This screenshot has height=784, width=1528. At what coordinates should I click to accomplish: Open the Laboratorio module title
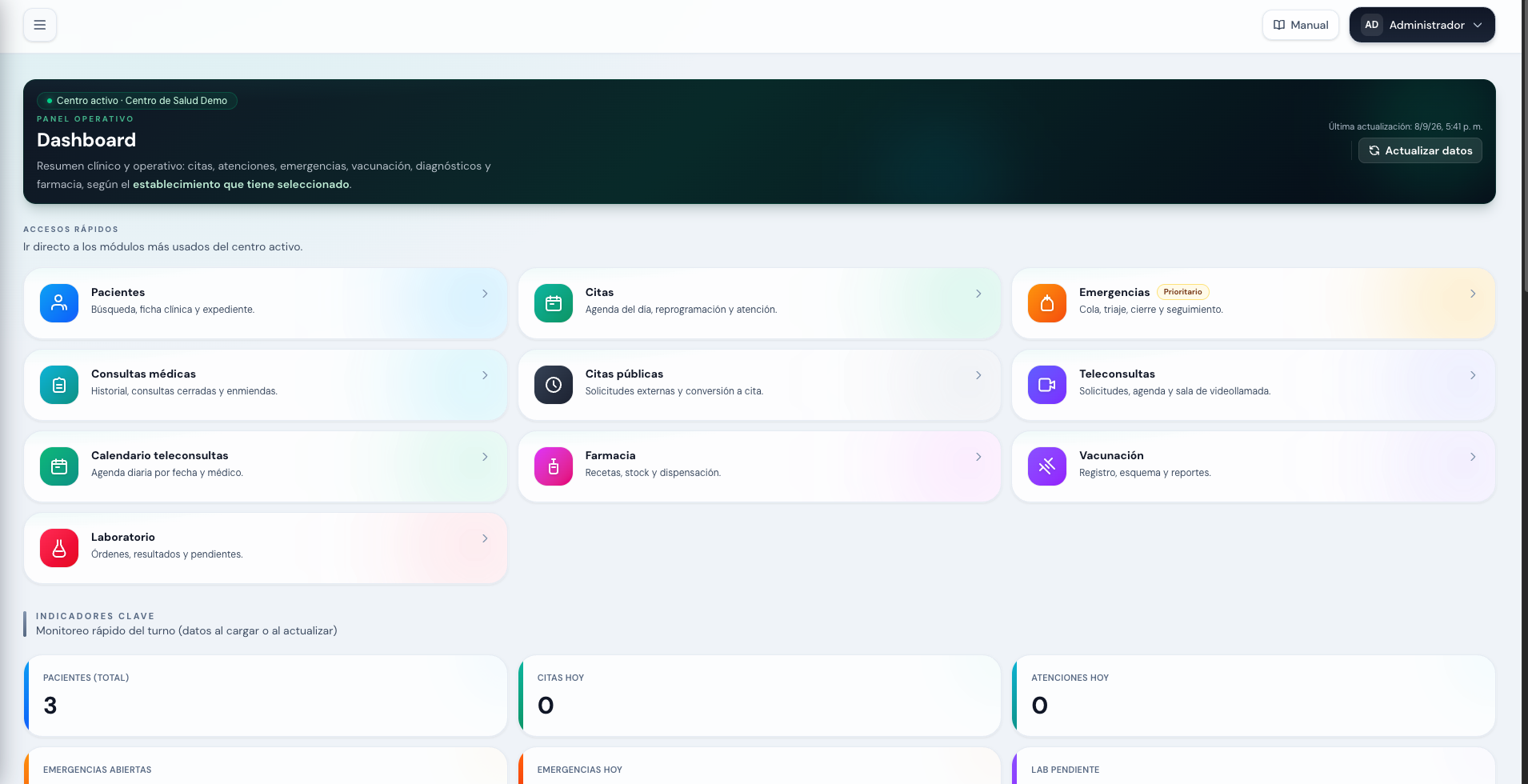click(123, 538)
